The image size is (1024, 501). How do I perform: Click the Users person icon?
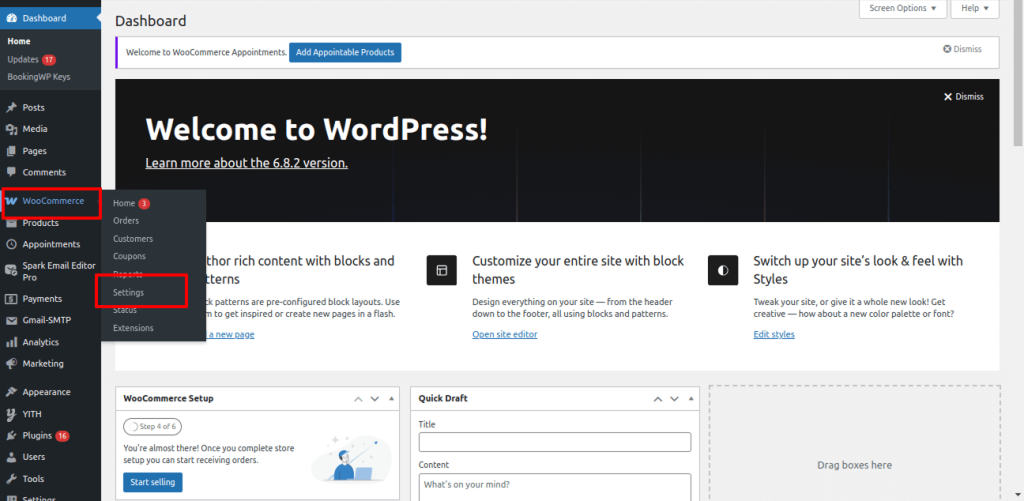(11, 457)
